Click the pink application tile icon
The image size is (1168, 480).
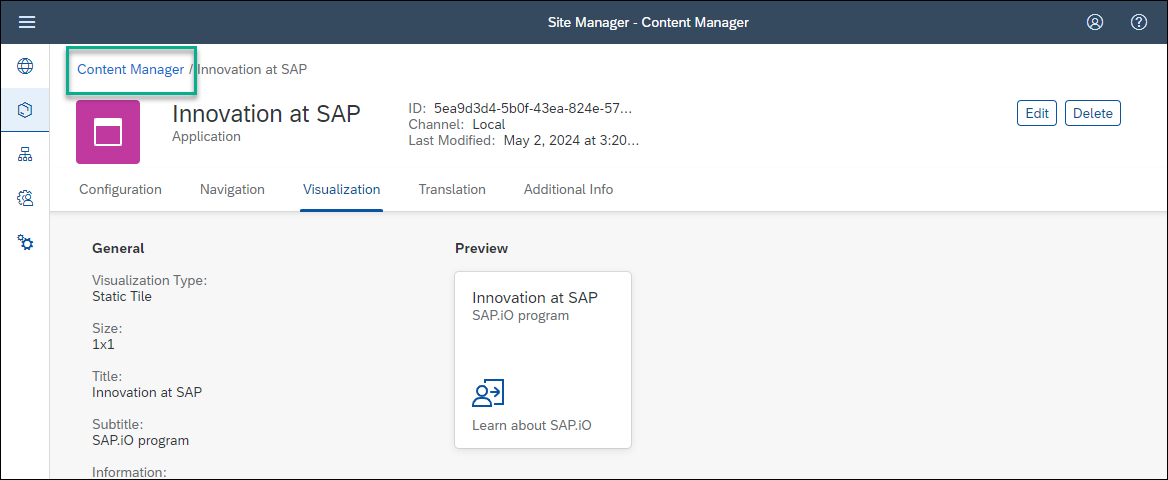tap(108, 132)
